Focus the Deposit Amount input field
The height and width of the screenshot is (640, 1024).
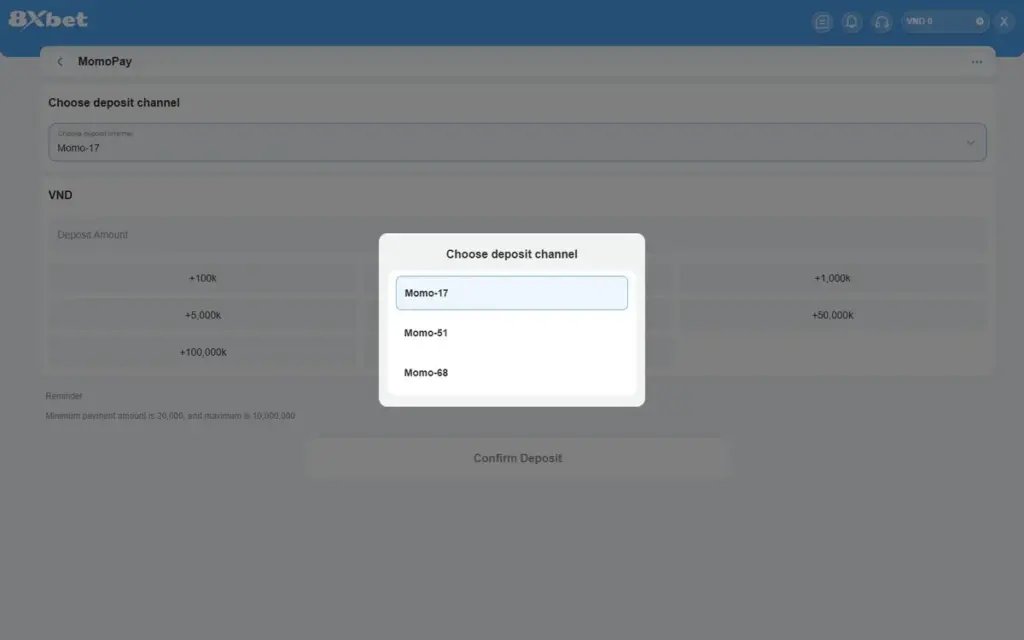(517, 234)
